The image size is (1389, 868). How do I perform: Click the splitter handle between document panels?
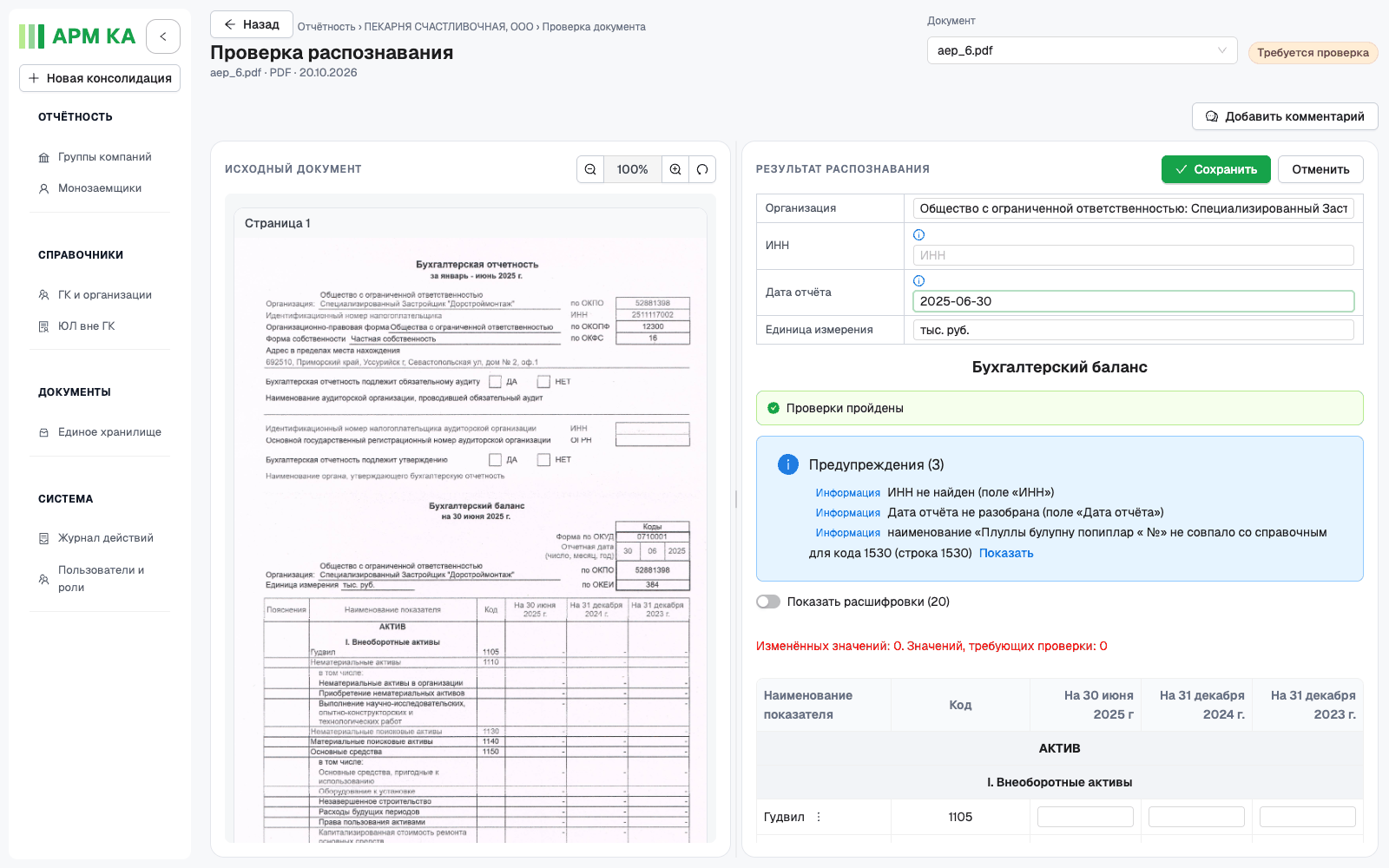736,499
